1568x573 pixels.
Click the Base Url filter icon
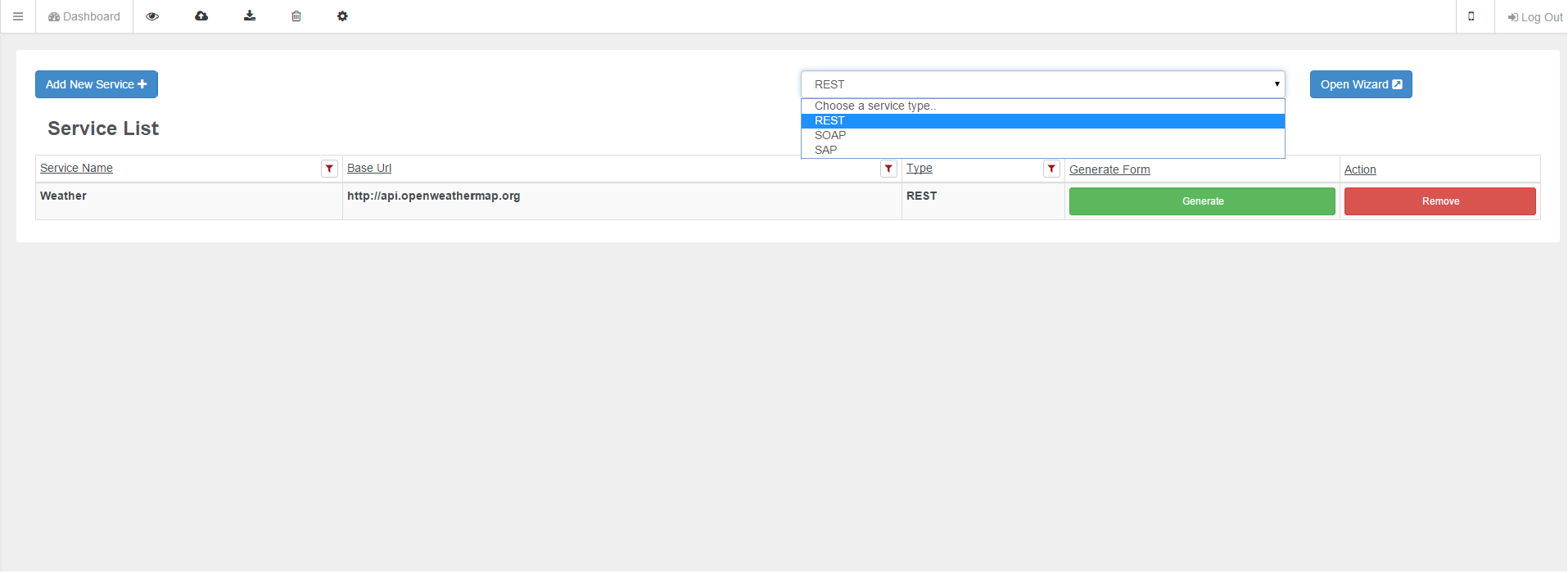[x=888, y=169]
